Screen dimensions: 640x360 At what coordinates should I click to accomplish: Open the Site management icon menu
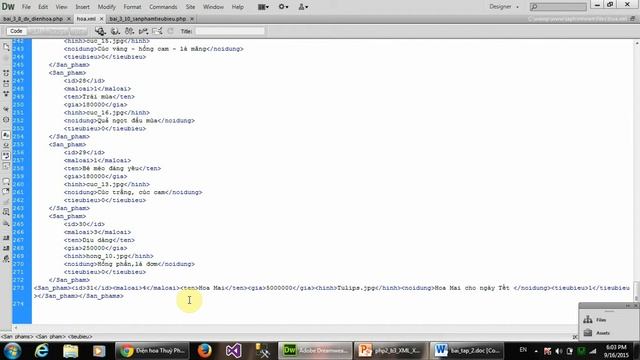coord(303,7)
